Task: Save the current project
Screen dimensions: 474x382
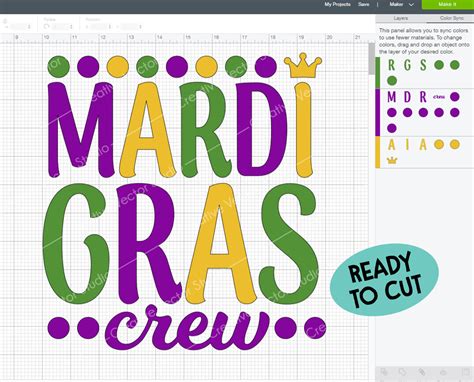Action: [364, 4]
